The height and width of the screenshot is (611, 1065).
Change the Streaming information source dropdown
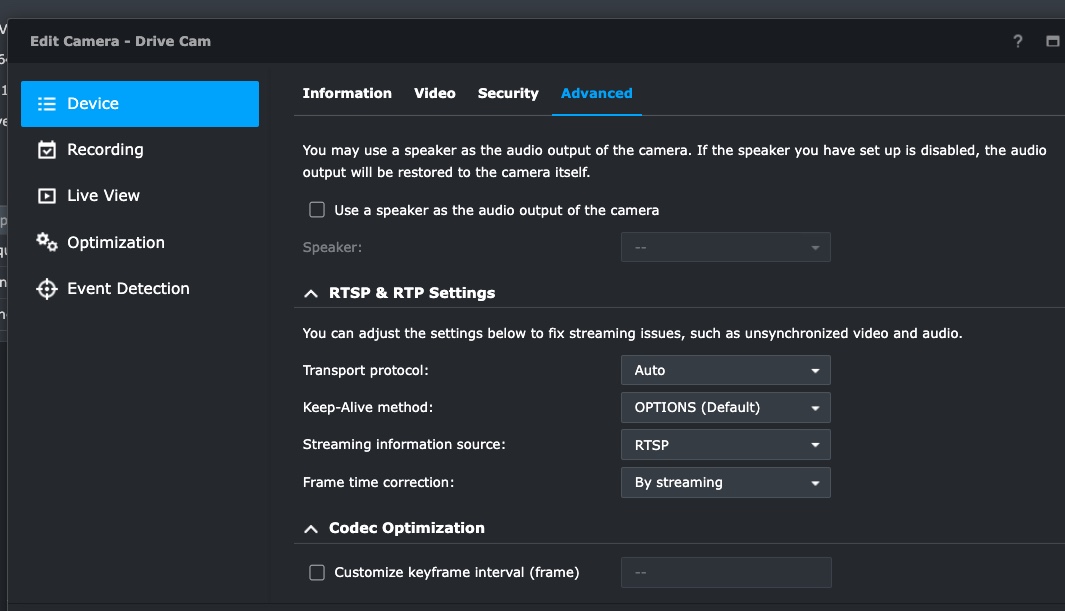(x=725, y=445)
